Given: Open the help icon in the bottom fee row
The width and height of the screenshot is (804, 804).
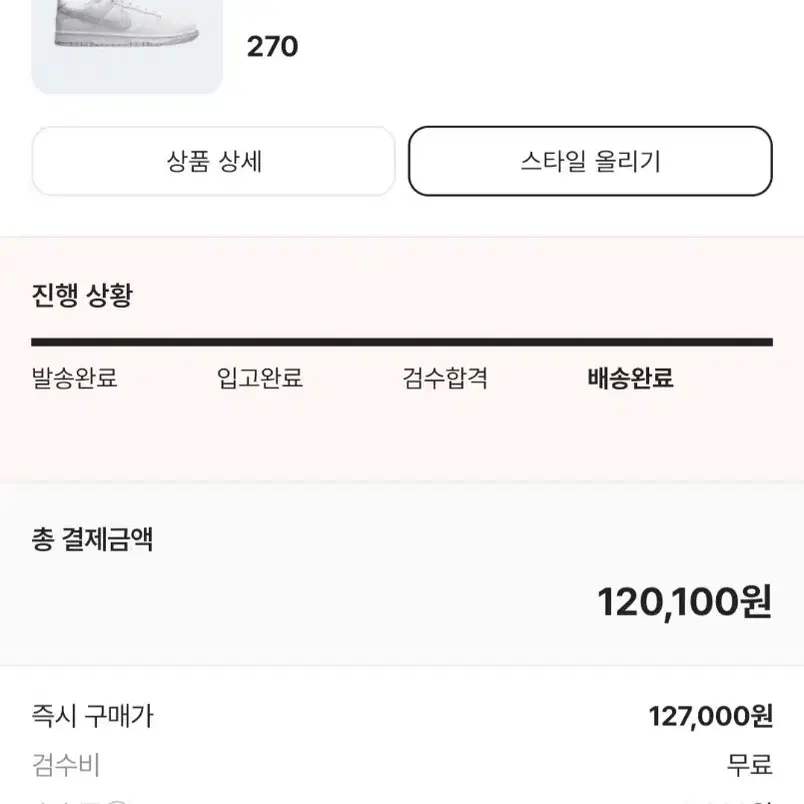Looking at the screenshot, I should pyautogui.click(x=117, y=801).
